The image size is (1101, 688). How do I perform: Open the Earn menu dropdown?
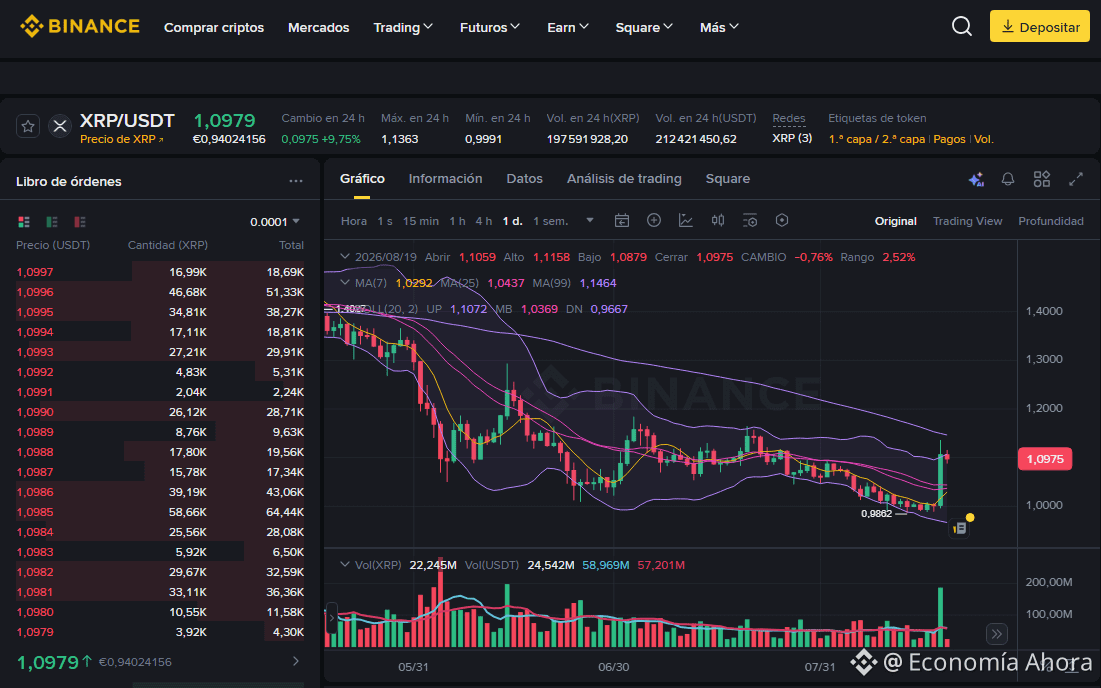click(567, 27)
